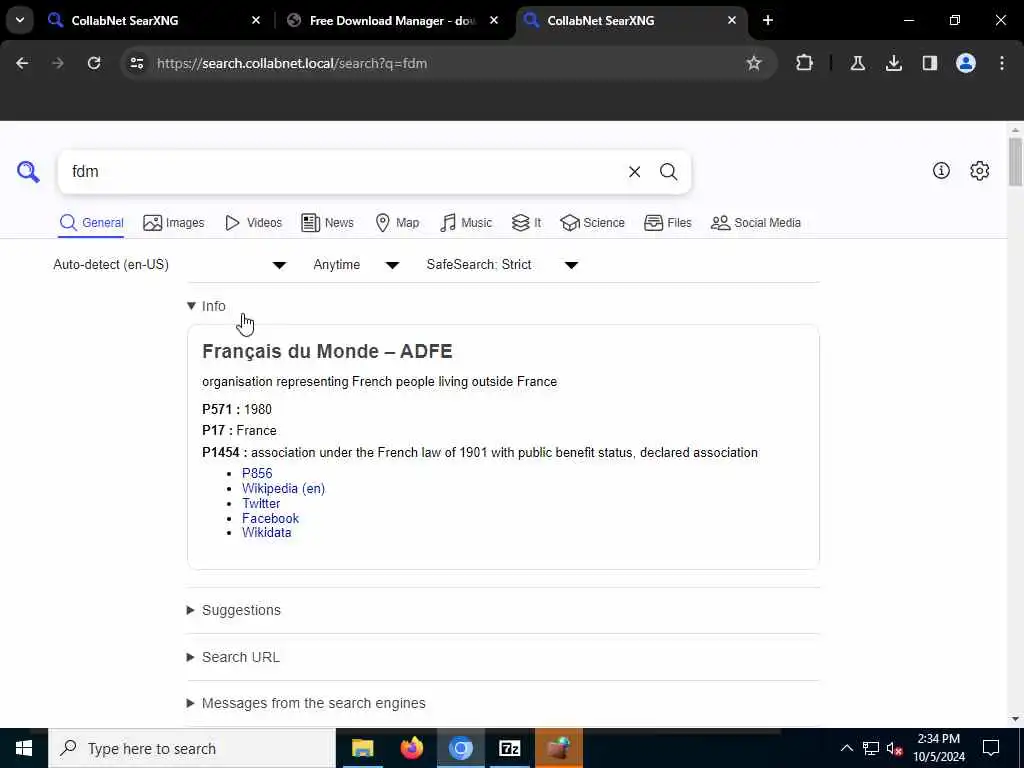The height and width of the screenshot is (768, 1024).
Task: Go back using browser back arrow
Action: [x=22, y=63]
